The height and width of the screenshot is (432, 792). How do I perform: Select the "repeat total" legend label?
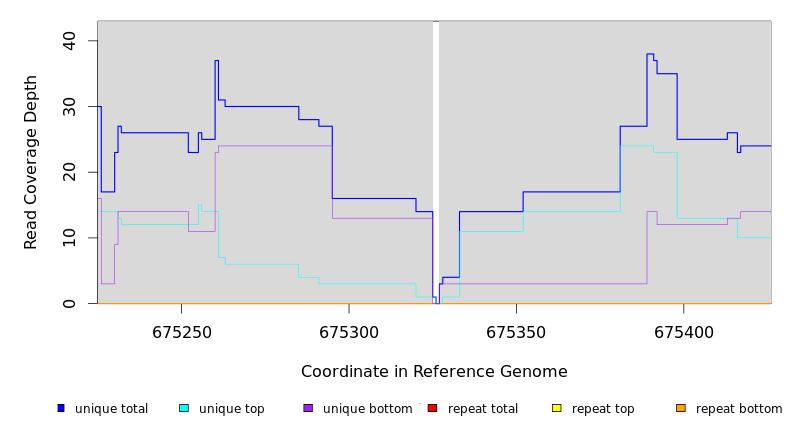click(483, 409)
